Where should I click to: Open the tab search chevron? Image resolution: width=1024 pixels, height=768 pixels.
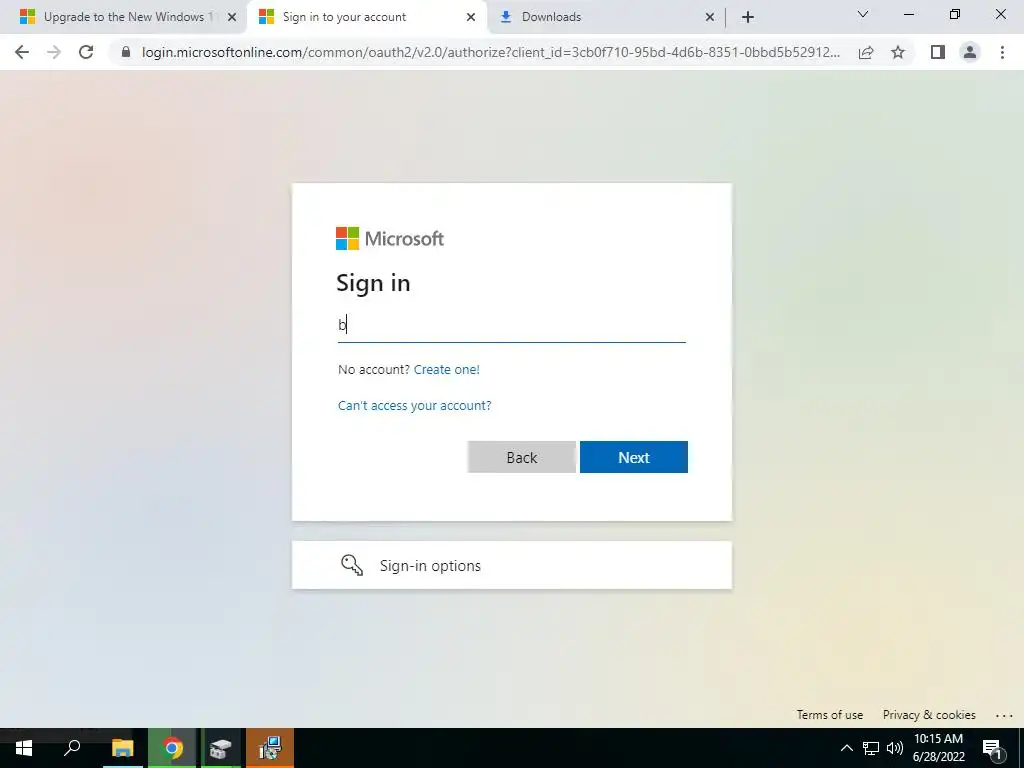[863, 14]
